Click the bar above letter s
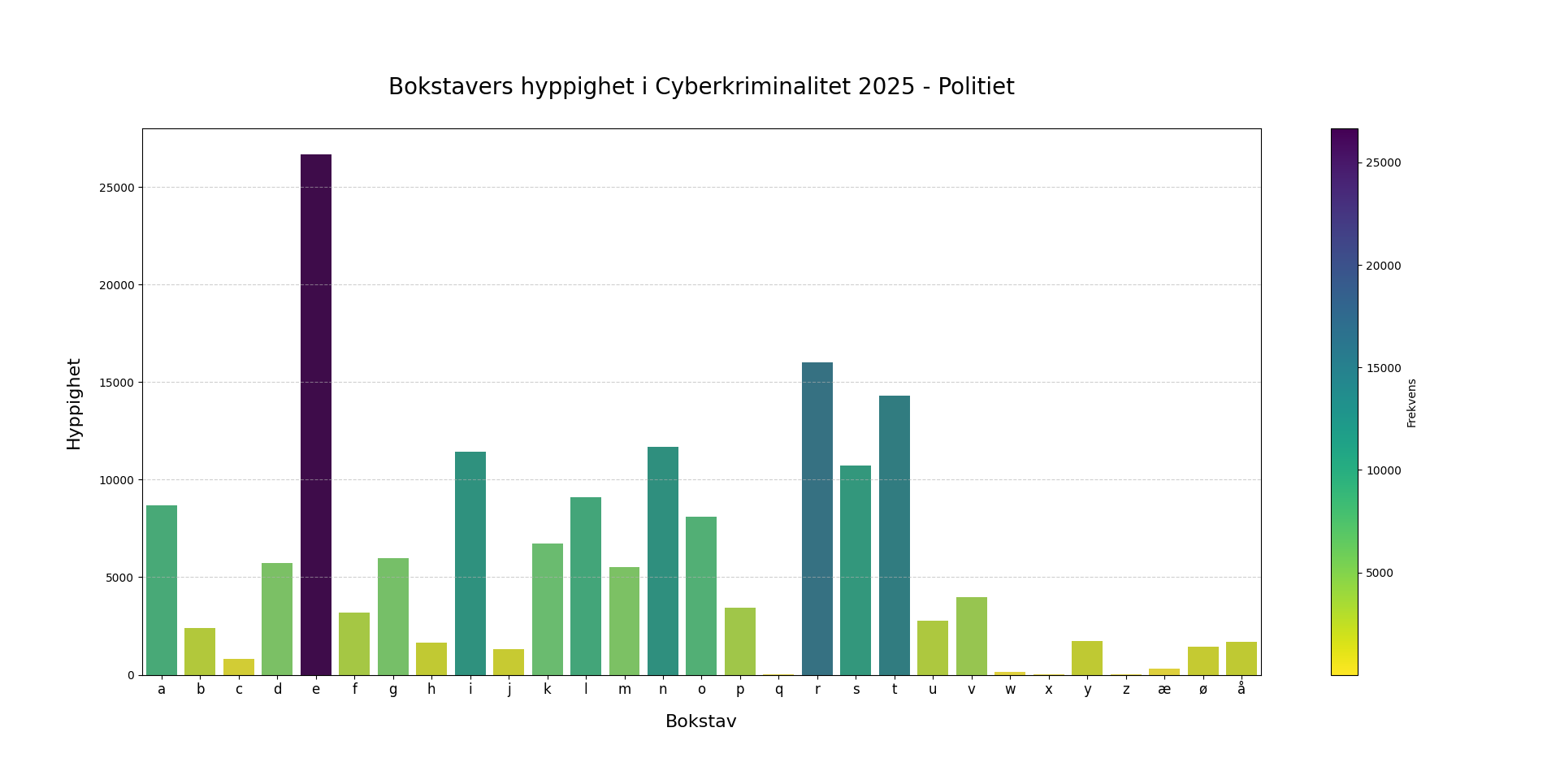 [855, 570]
